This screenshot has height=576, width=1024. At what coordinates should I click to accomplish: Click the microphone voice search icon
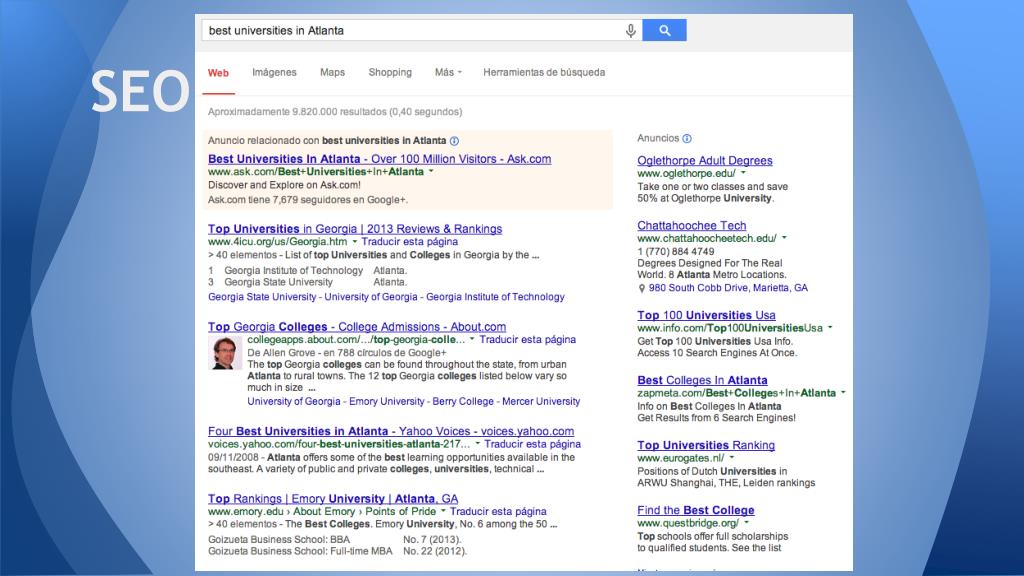click(630, 31)
